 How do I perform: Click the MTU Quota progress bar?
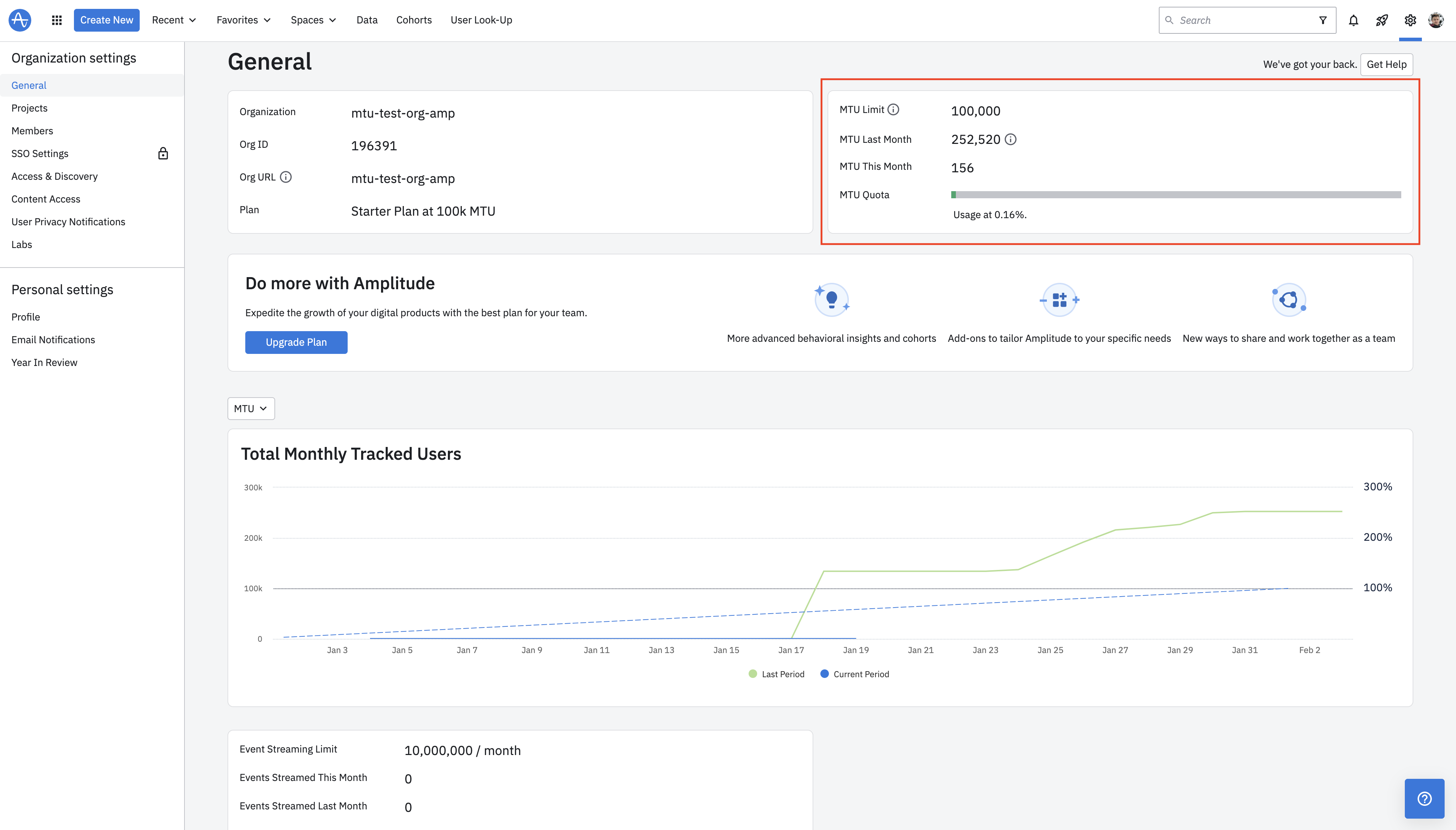pos(1176,195)
